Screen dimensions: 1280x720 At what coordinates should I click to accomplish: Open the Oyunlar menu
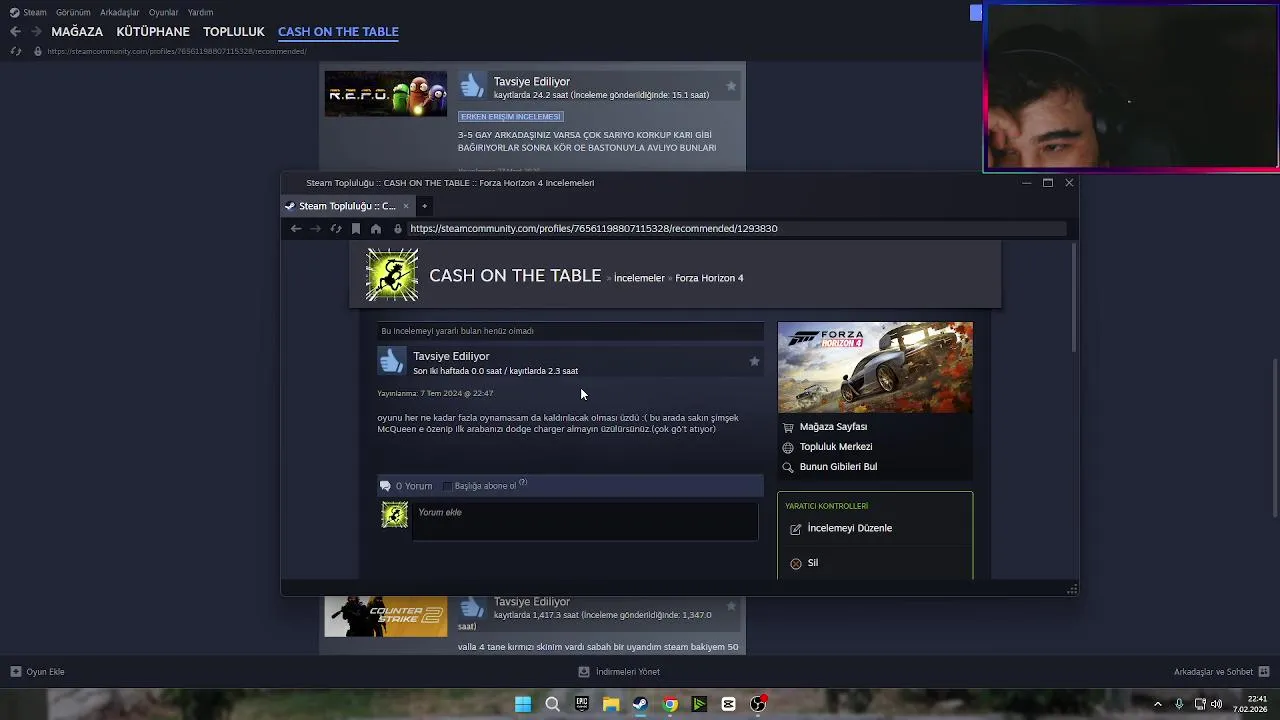point(164,12)
